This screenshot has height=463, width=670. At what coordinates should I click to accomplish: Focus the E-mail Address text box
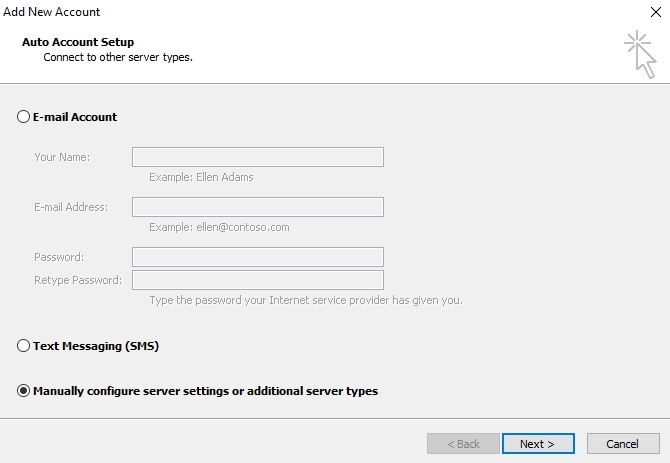pos(258,207)
